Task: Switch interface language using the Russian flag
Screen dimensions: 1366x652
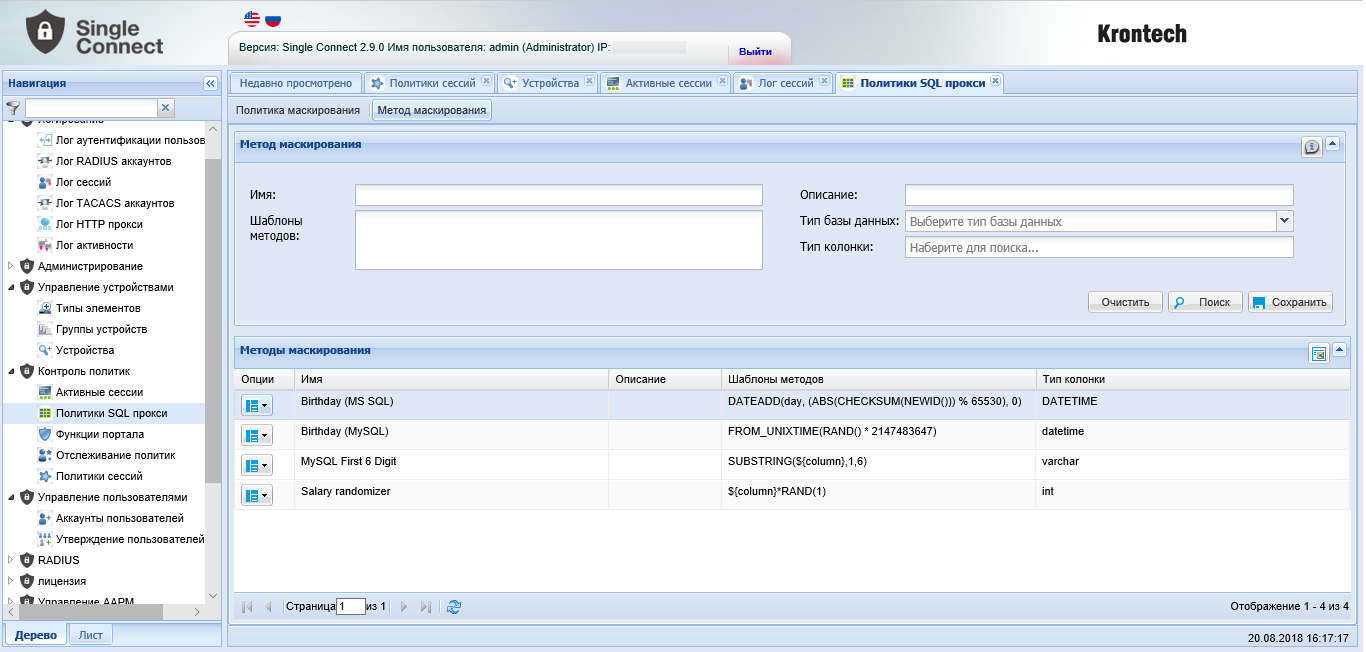Action: (x=272, y=19)
